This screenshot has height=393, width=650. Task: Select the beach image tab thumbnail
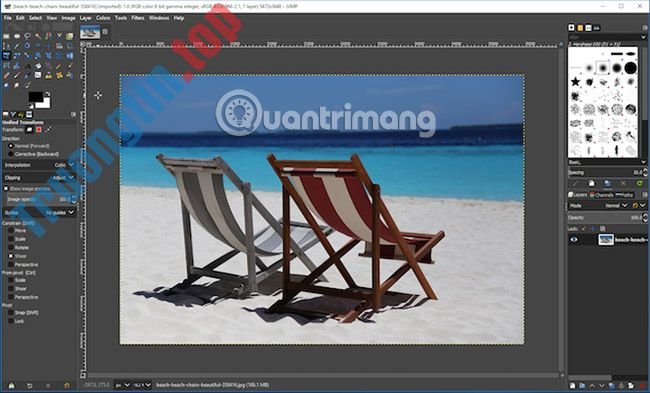tap(90, 32)
